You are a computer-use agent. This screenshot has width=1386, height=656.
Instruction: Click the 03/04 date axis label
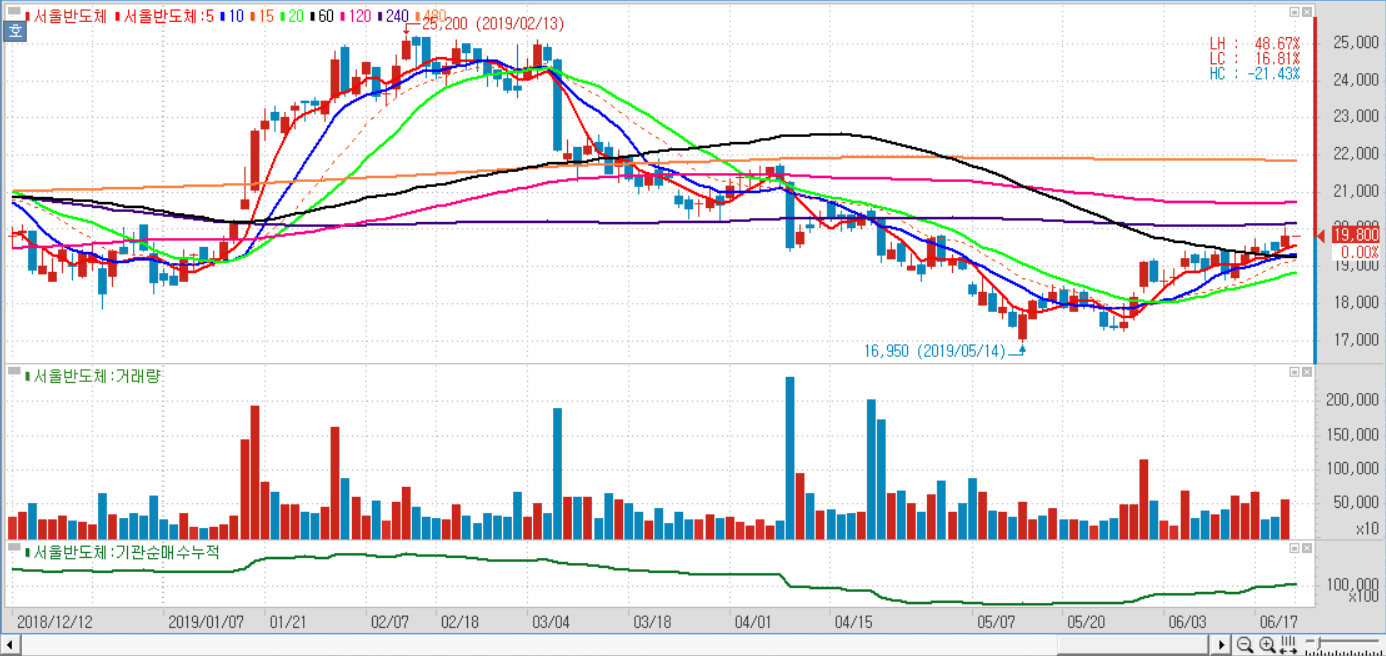click(x=551, y=621)
